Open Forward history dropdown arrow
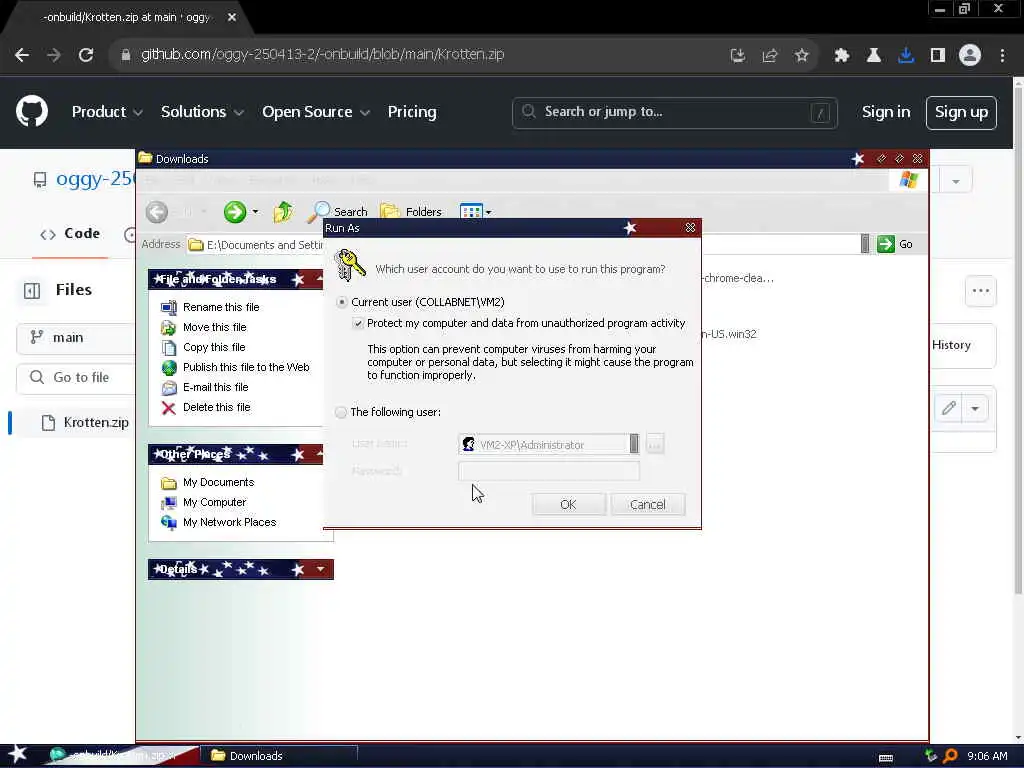Viewport: 1024px width, 768px height. tap(255, 212)
